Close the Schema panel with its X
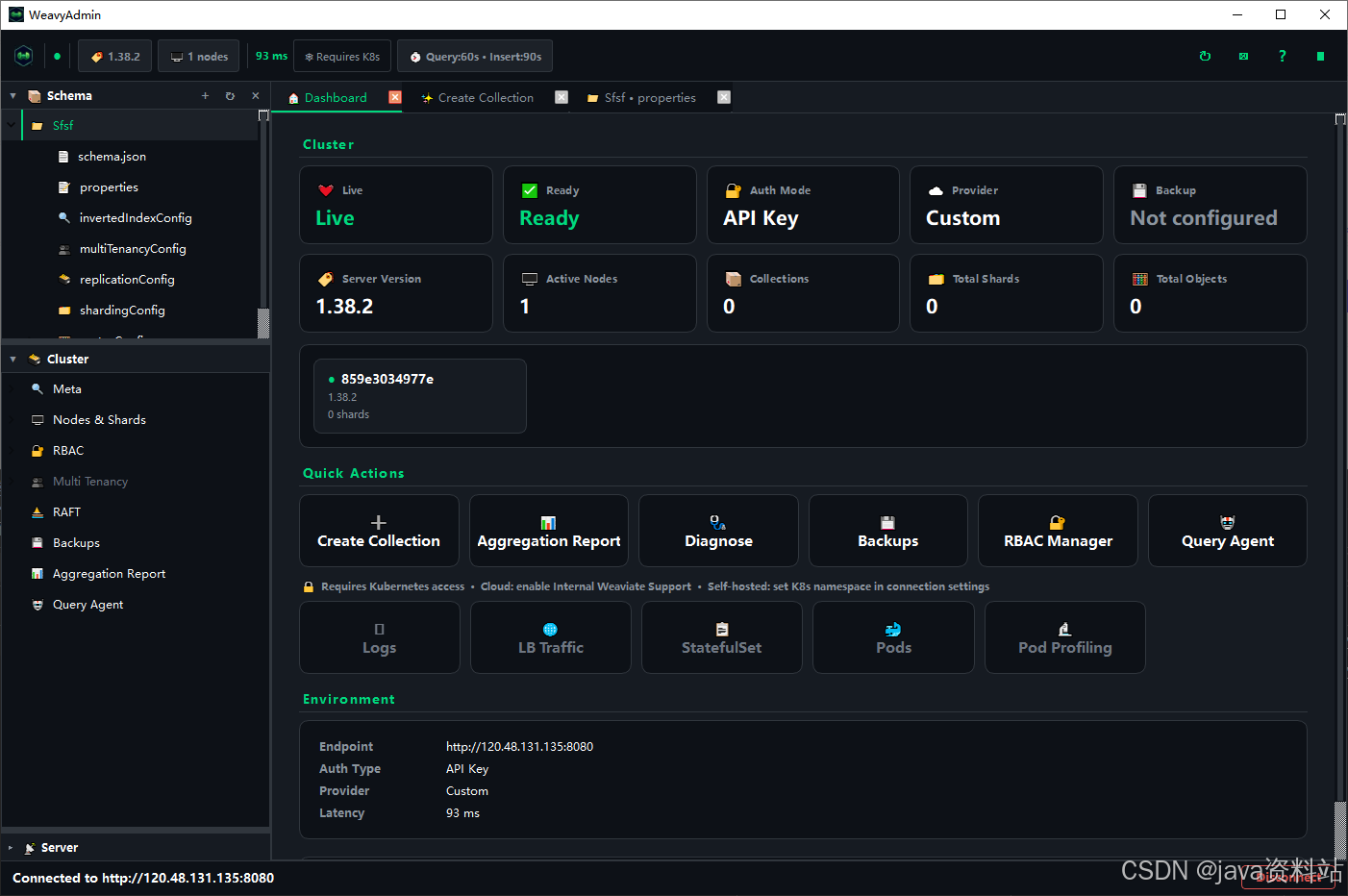 tap(255, 96)
